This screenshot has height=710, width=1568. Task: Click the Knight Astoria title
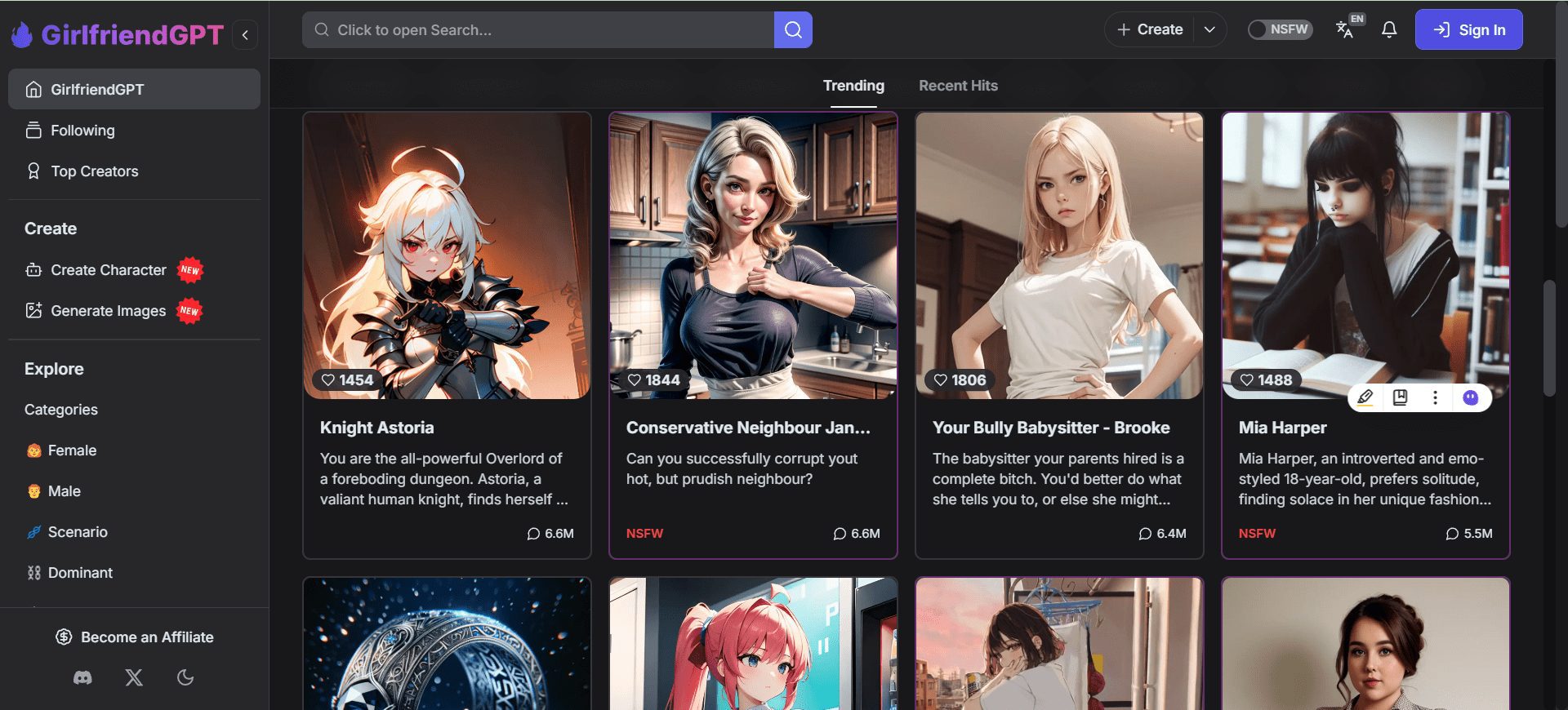376,428
